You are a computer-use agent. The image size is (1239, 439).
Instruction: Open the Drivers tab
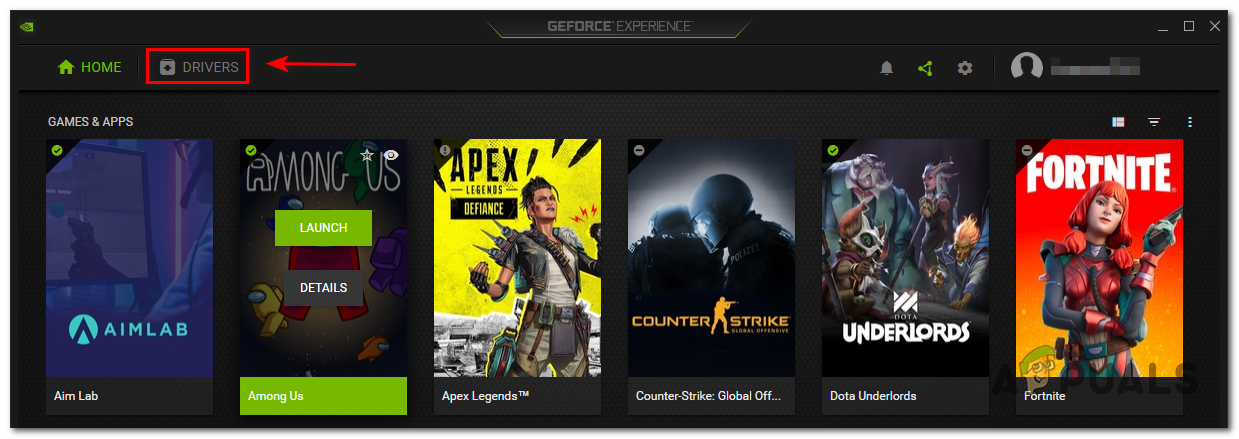point(199,67)
